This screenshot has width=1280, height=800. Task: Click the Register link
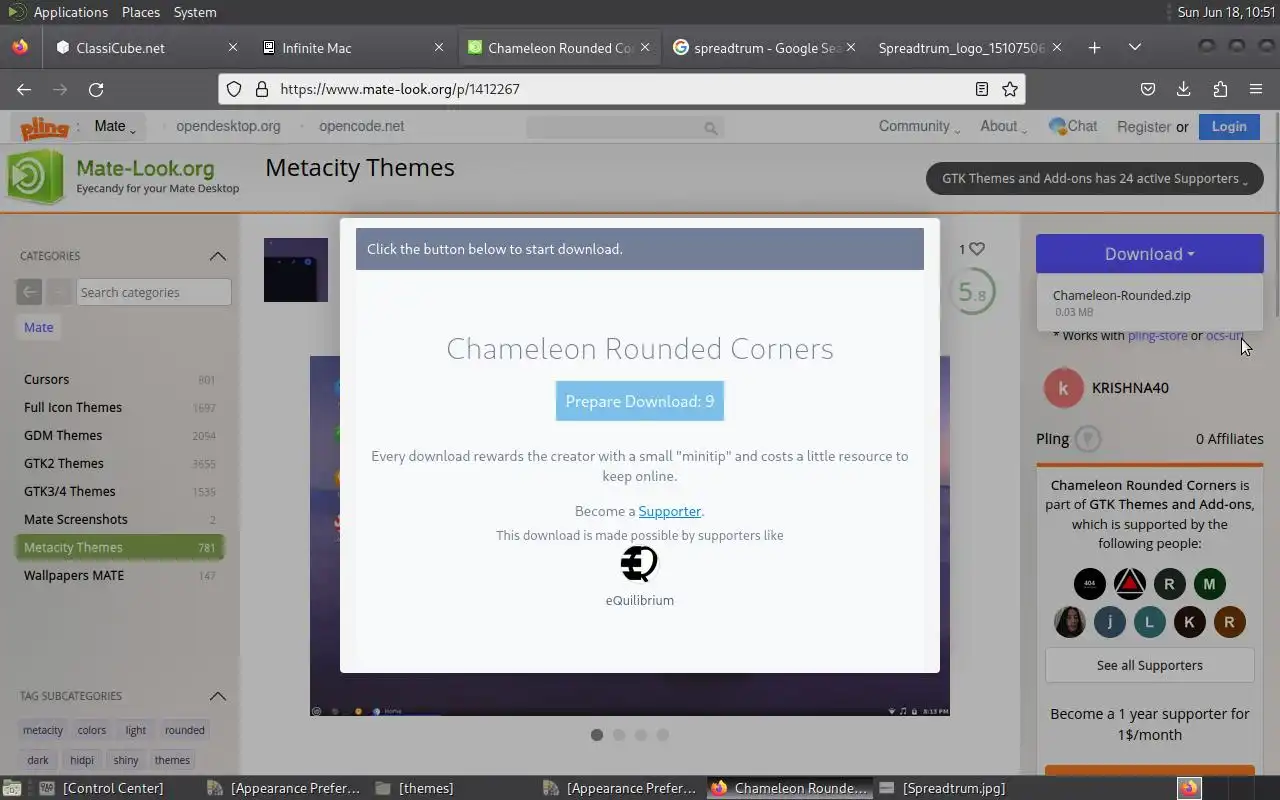point(1143,127)
